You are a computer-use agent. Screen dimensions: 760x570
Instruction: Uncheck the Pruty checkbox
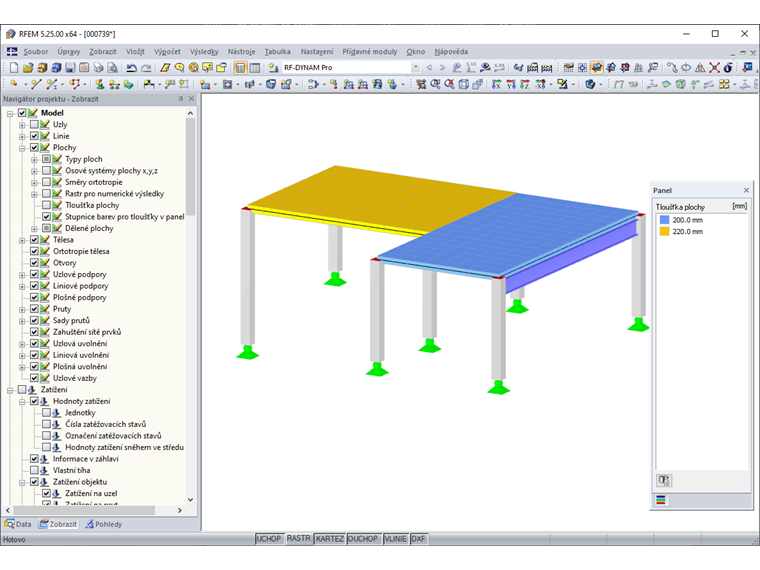pos(34,309)
